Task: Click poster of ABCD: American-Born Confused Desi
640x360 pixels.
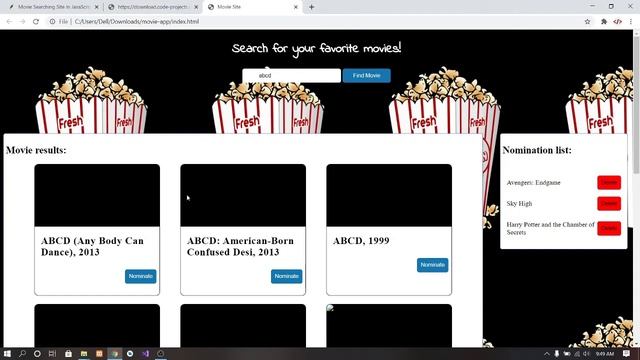Action: coord(243,196)
